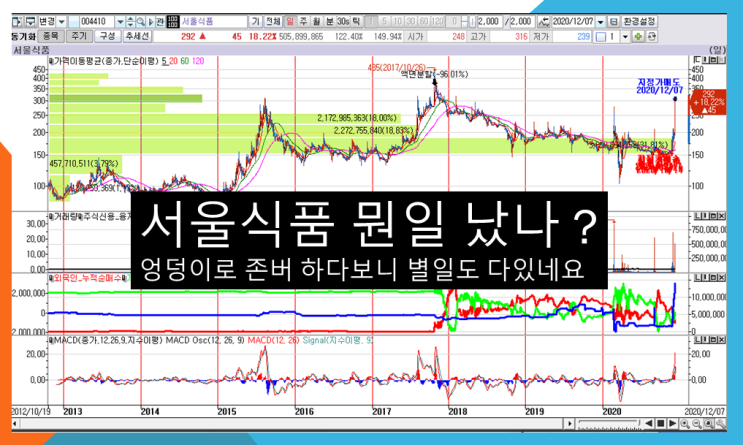Toggle the 전체 all-range button

coord(273,22)
